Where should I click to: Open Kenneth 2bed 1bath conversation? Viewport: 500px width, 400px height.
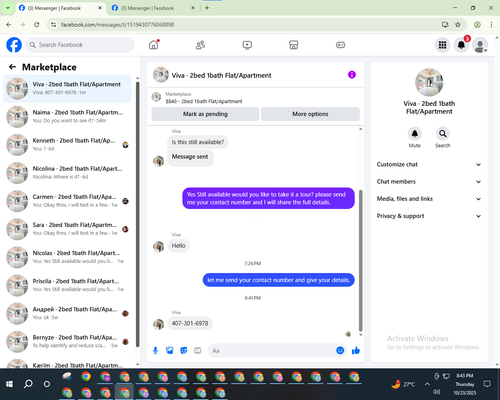[x=67, y=145]
